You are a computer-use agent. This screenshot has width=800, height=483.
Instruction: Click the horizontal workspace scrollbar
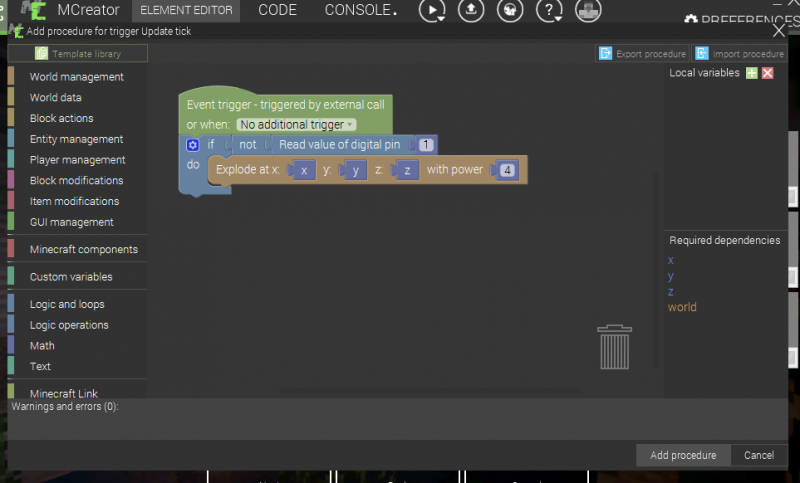(430, 390)
